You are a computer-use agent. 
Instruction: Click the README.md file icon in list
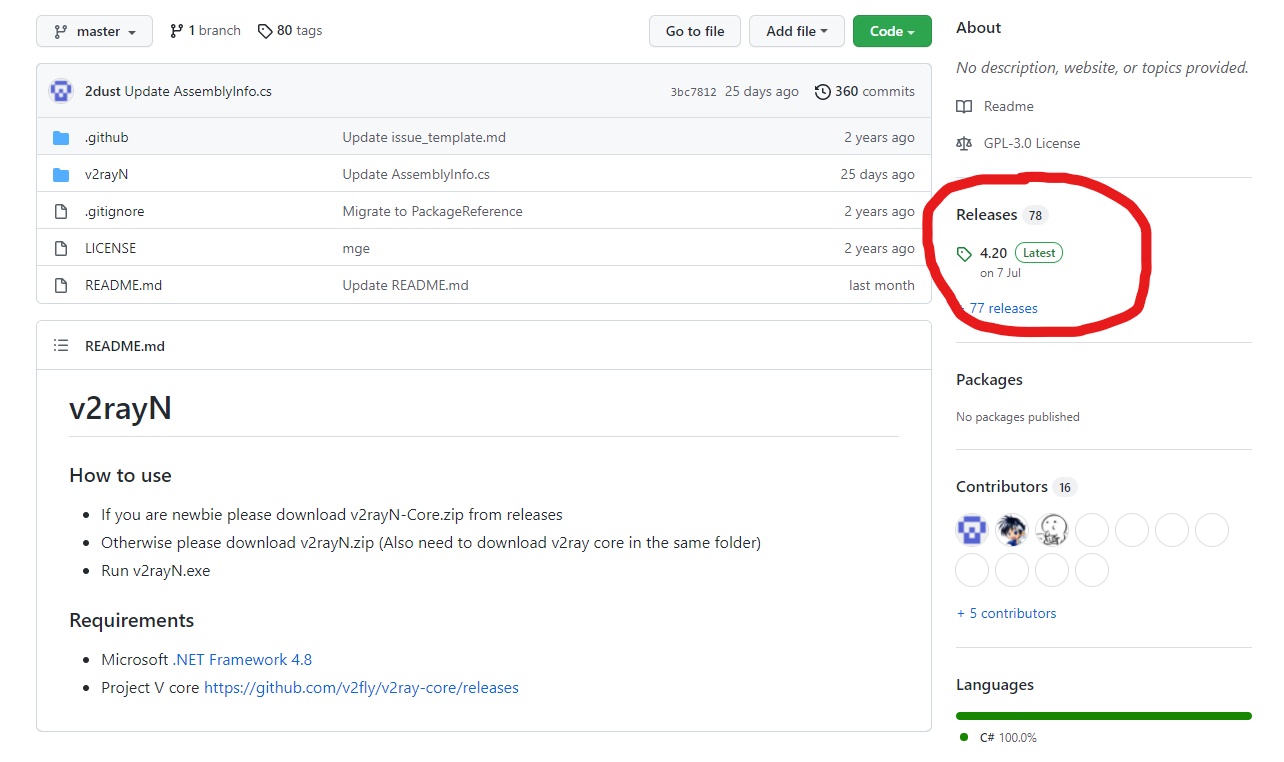(61, 285)
